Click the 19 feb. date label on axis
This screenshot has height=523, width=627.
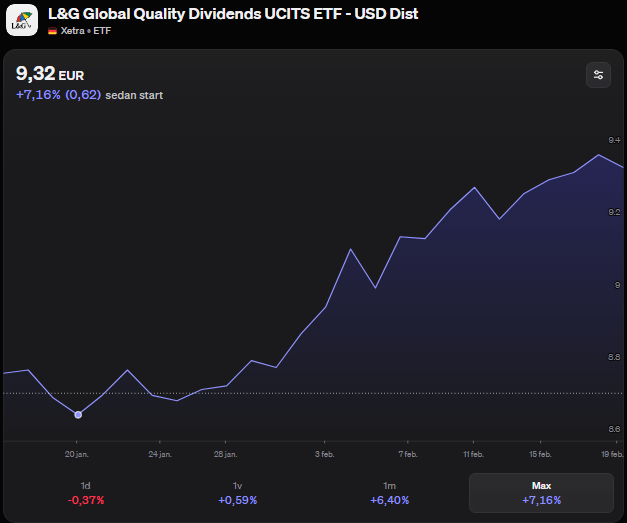pyautogui.click(x=612, y=454)
